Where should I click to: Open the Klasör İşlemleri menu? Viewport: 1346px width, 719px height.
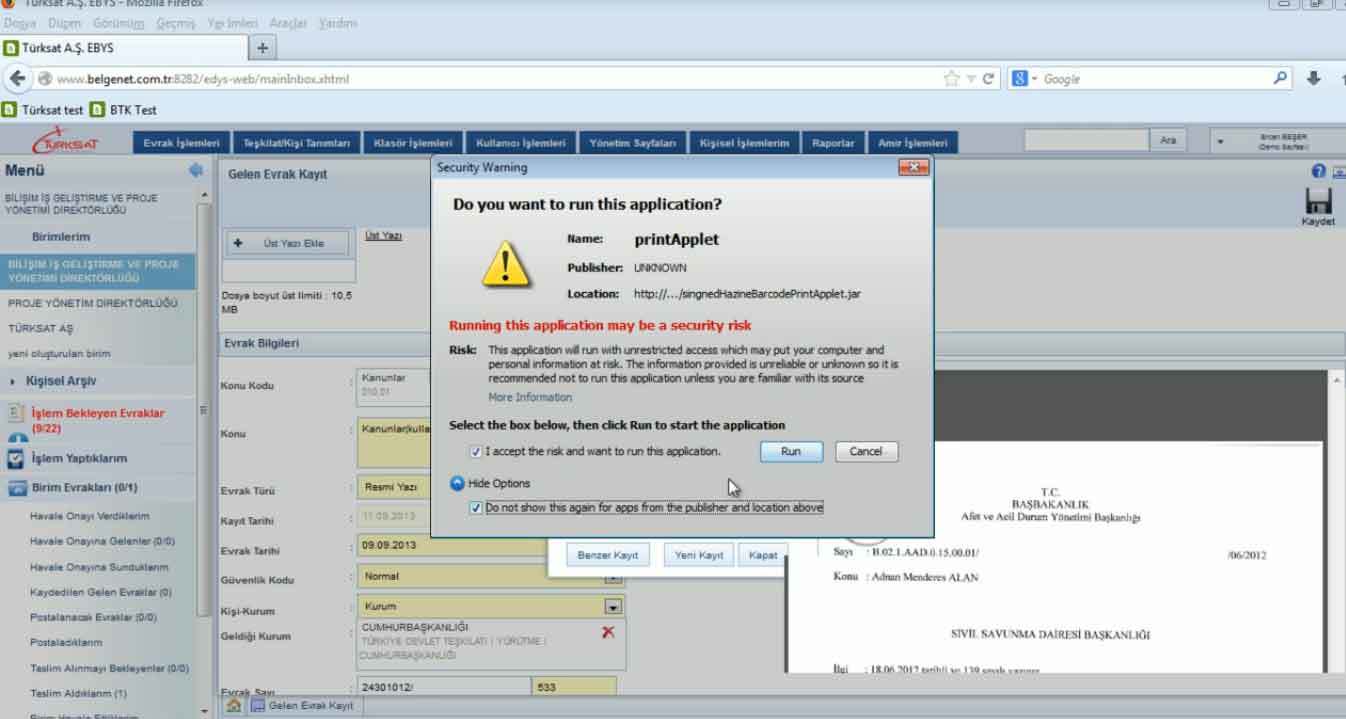click(x=413, y=143)
